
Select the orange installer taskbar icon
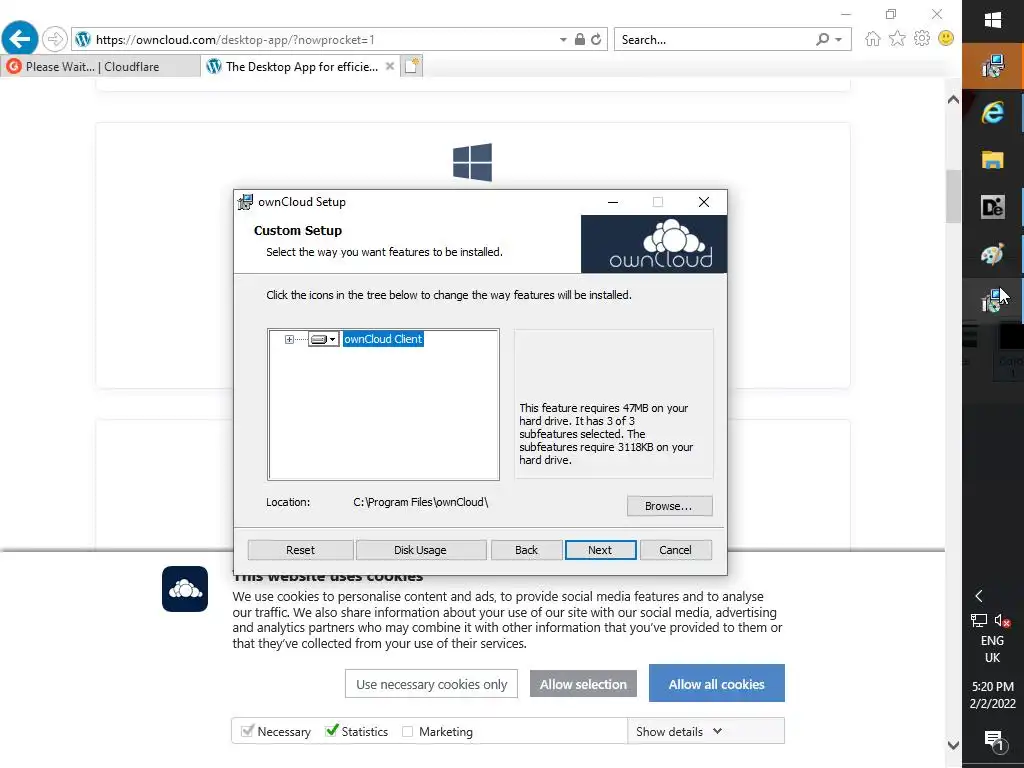[993, 66]
